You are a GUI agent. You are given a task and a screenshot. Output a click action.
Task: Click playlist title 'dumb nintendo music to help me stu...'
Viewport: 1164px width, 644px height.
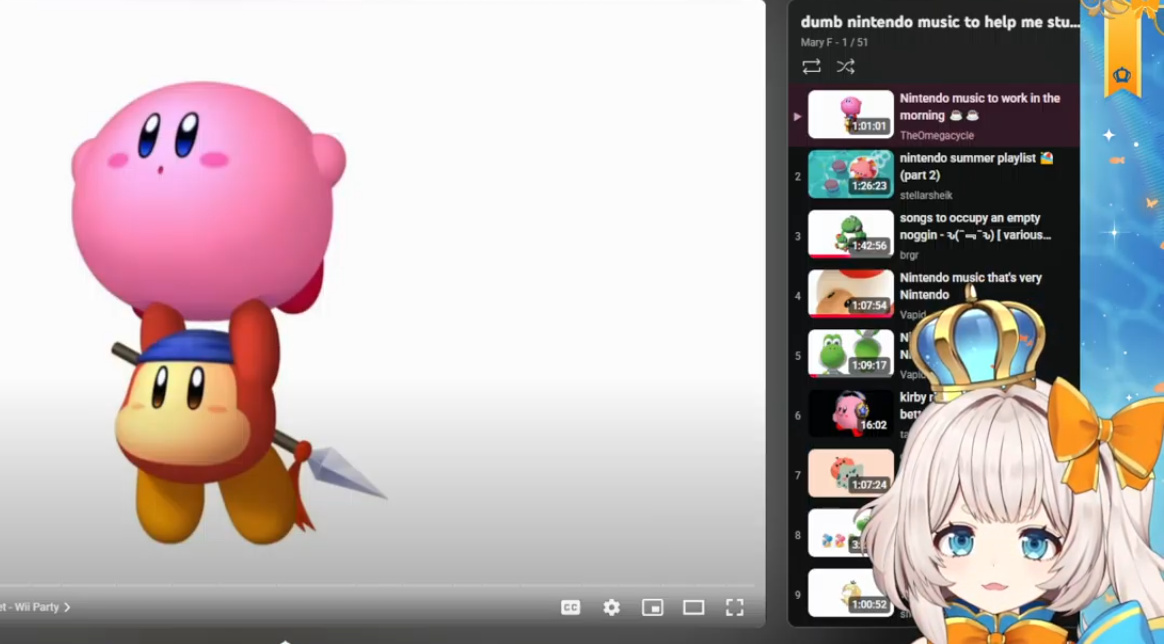click(x=940, y=22)
